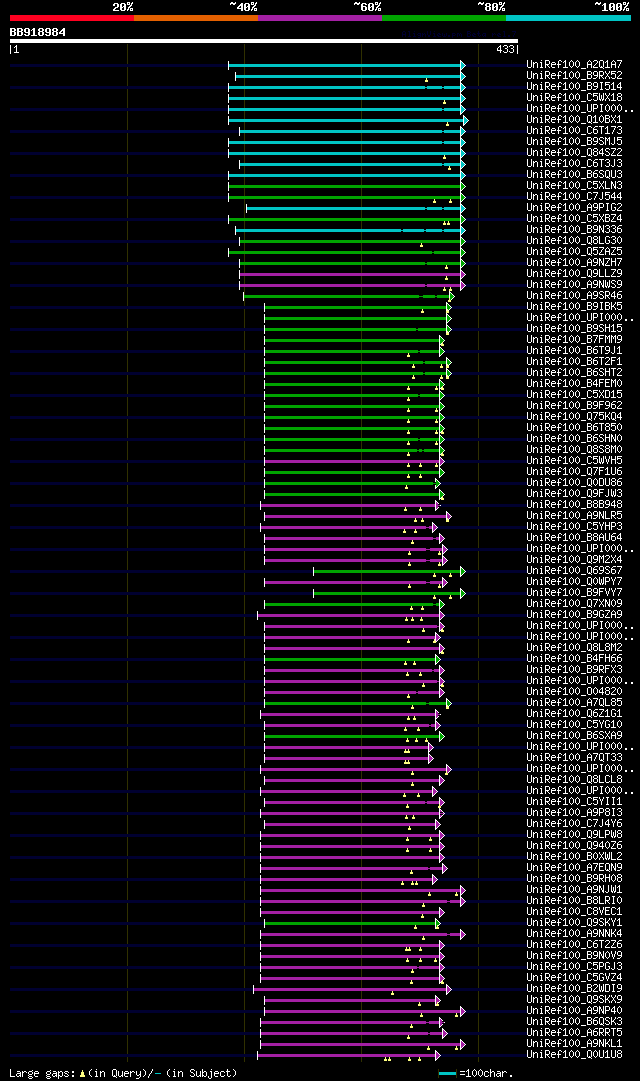Open the UniRef100_Q9SKY1 hit
640x1081 pixels.
tap(574, 922)
